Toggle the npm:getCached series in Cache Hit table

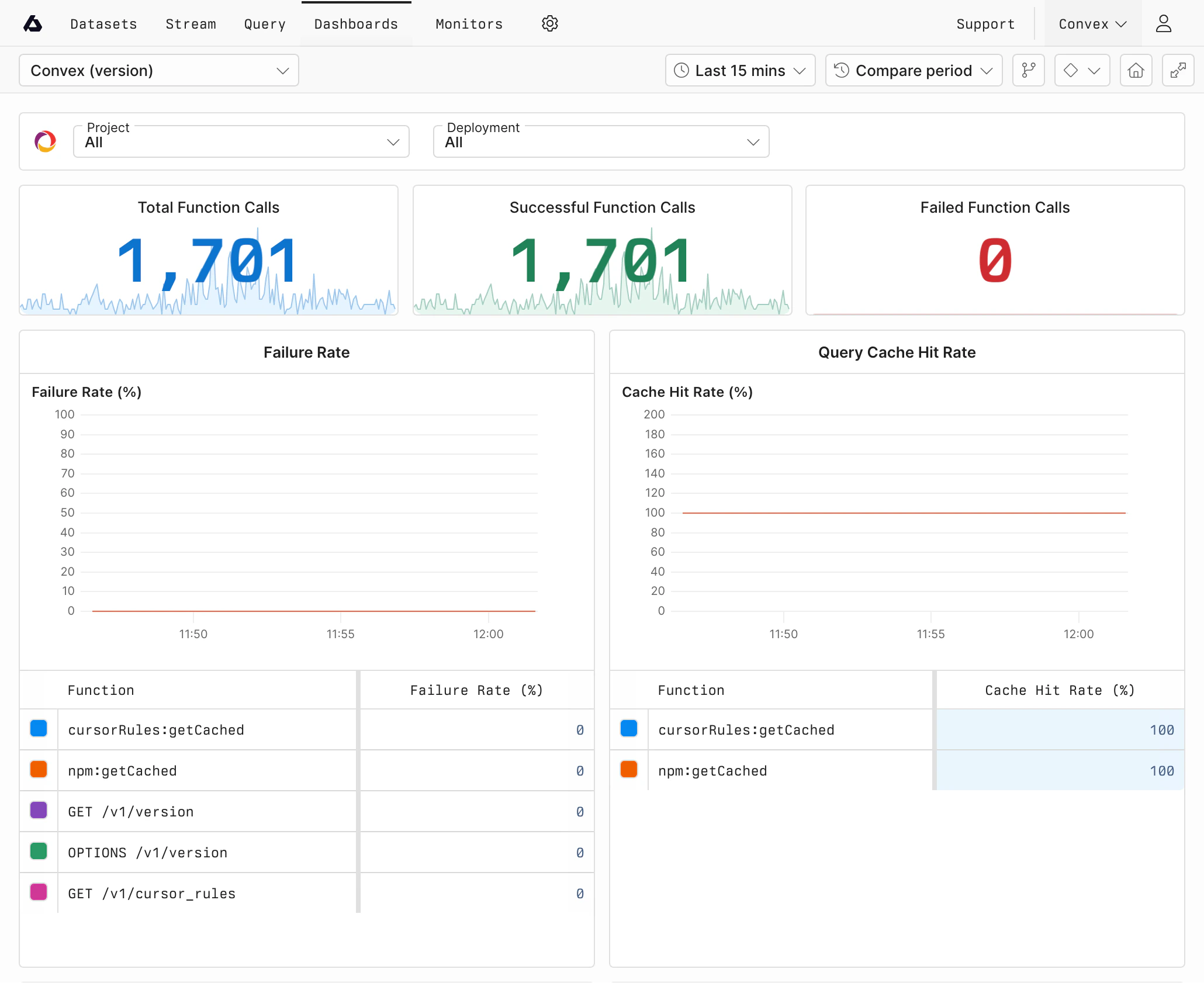click(x=628, y=770)
